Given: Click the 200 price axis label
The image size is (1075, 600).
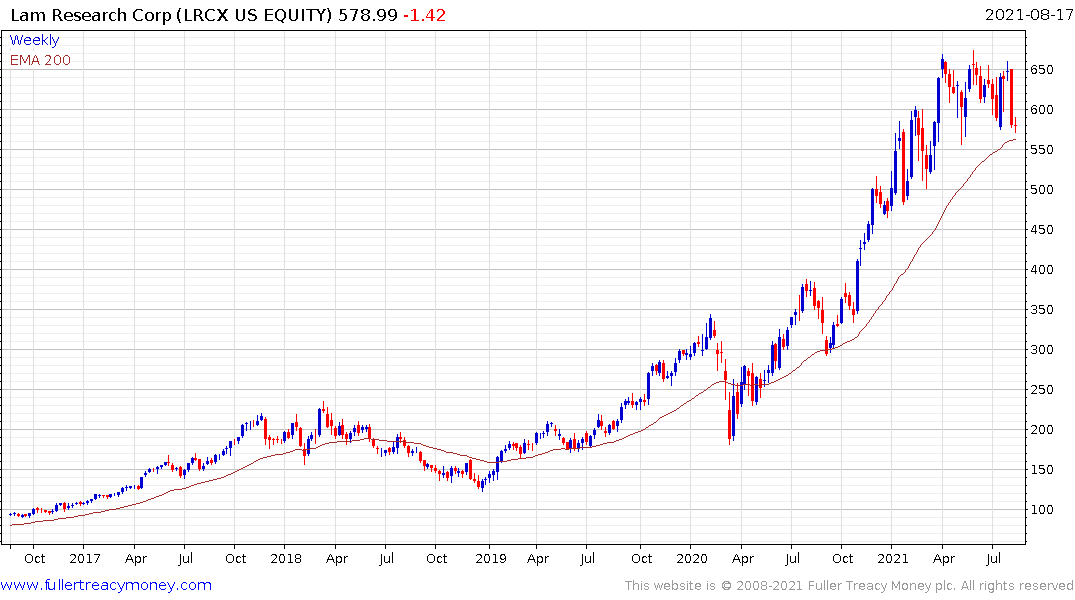Looking at the screenshot, I should point(1041,430).
